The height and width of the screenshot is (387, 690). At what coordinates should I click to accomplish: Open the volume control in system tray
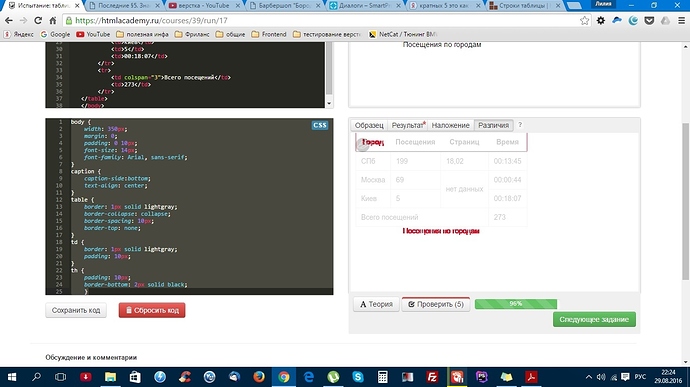(x=601, y=377)
